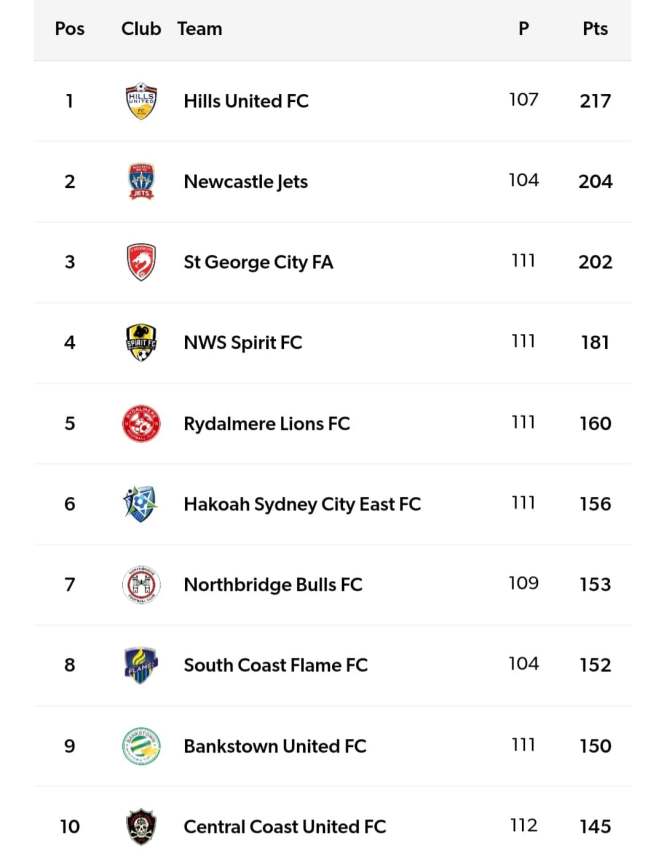Viewport: 664px width, 860px height.
Task: Open Central Coast United FC team link
Action: [285, 827]
